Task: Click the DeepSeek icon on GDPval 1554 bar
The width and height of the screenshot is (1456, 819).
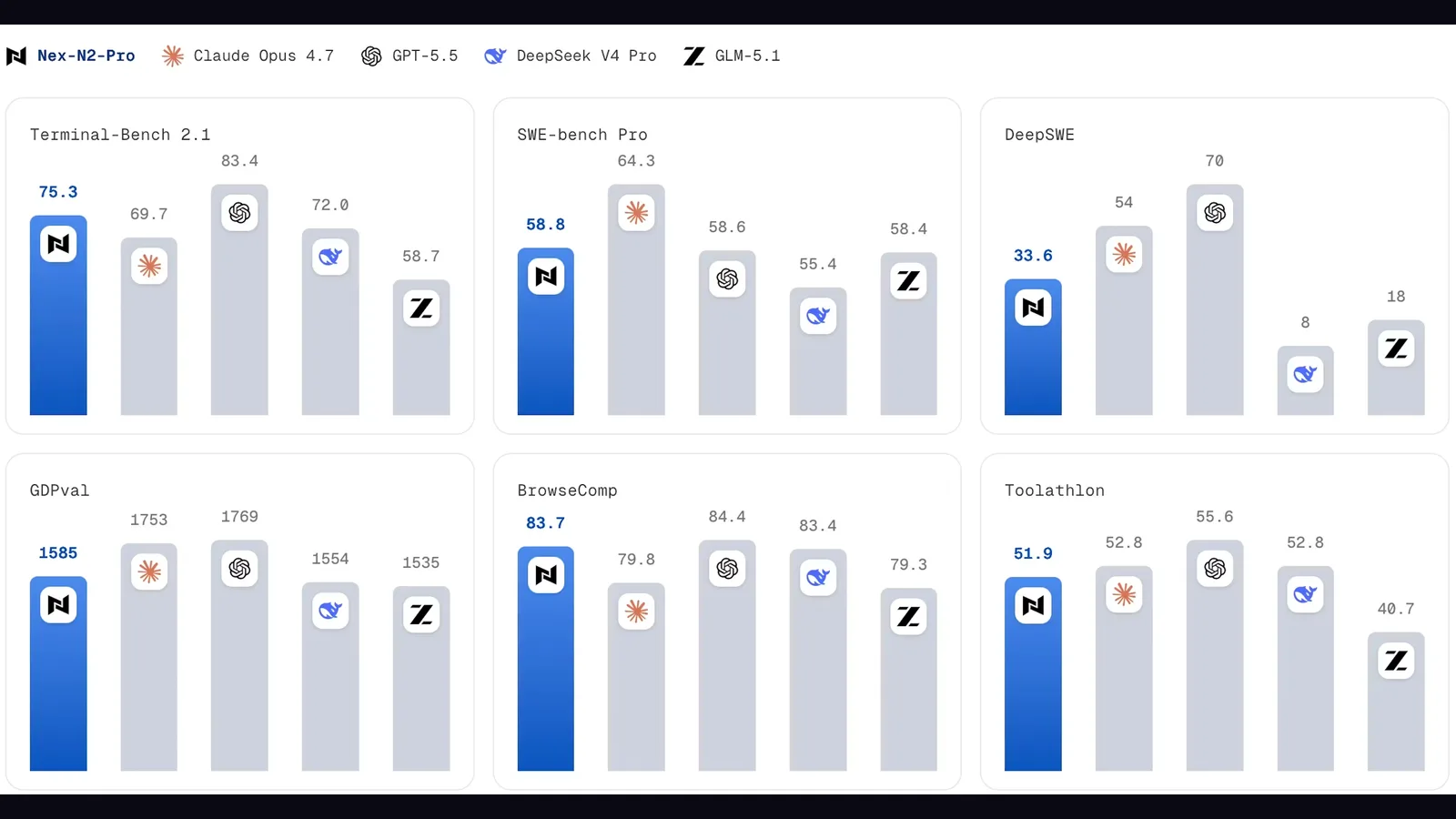Action: (330, 611)
